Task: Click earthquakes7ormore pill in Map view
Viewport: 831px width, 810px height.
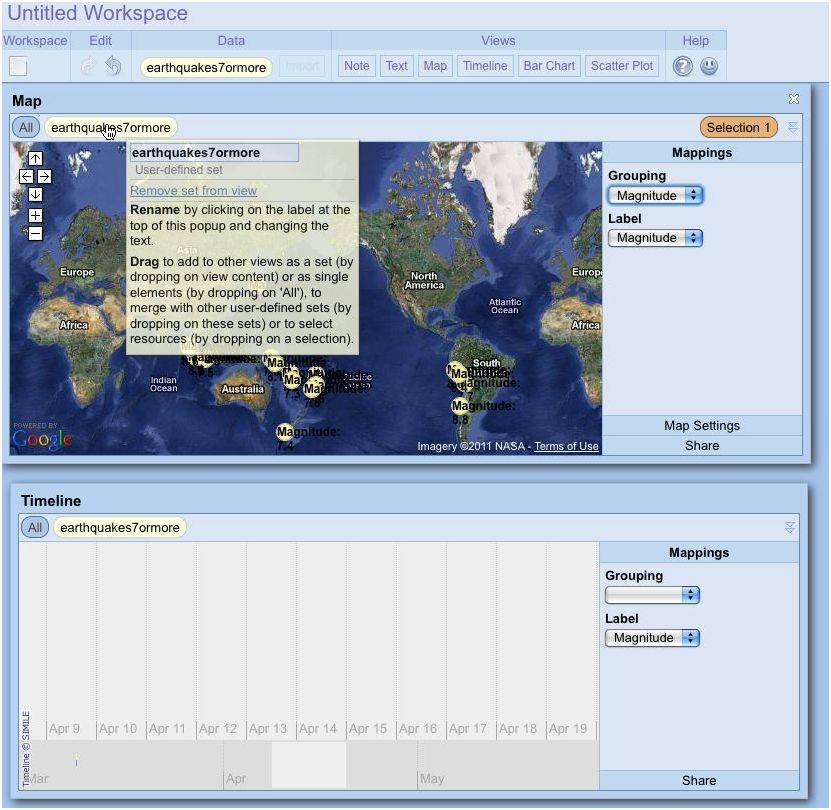Action: pyautogui.click(x=111, y=127)
